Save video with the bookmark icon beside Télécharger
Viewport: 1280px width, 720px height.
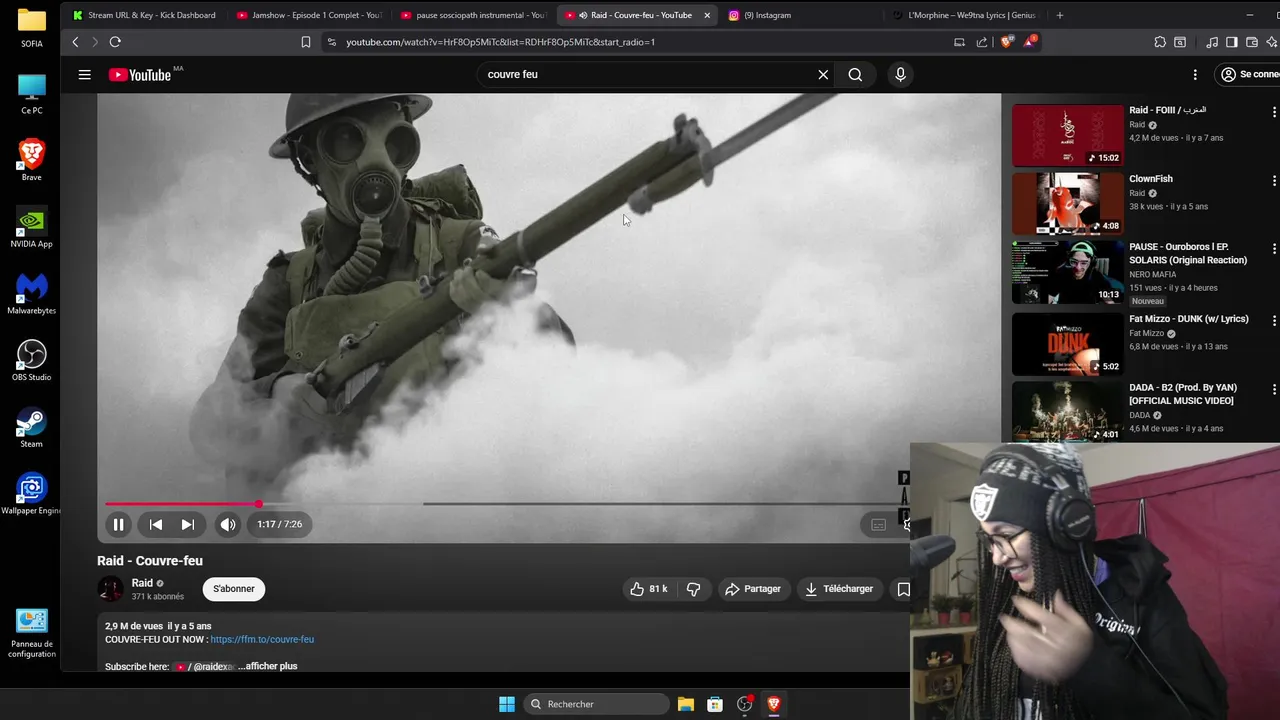coord(903,589)
